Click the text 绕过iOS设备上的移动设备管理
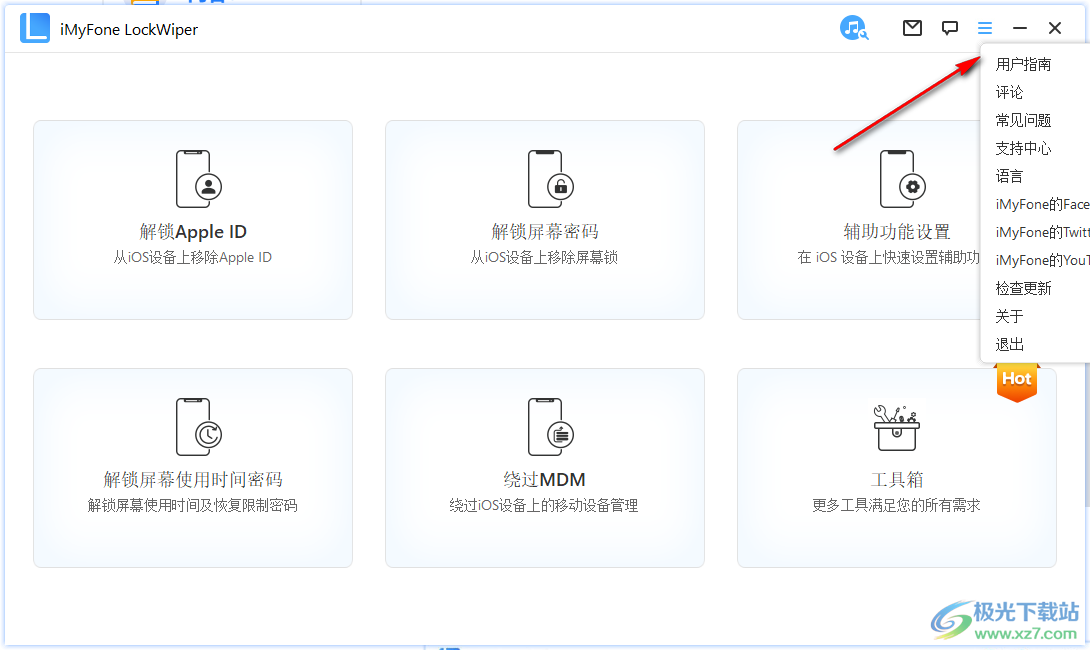 click(x=544, y=505)
